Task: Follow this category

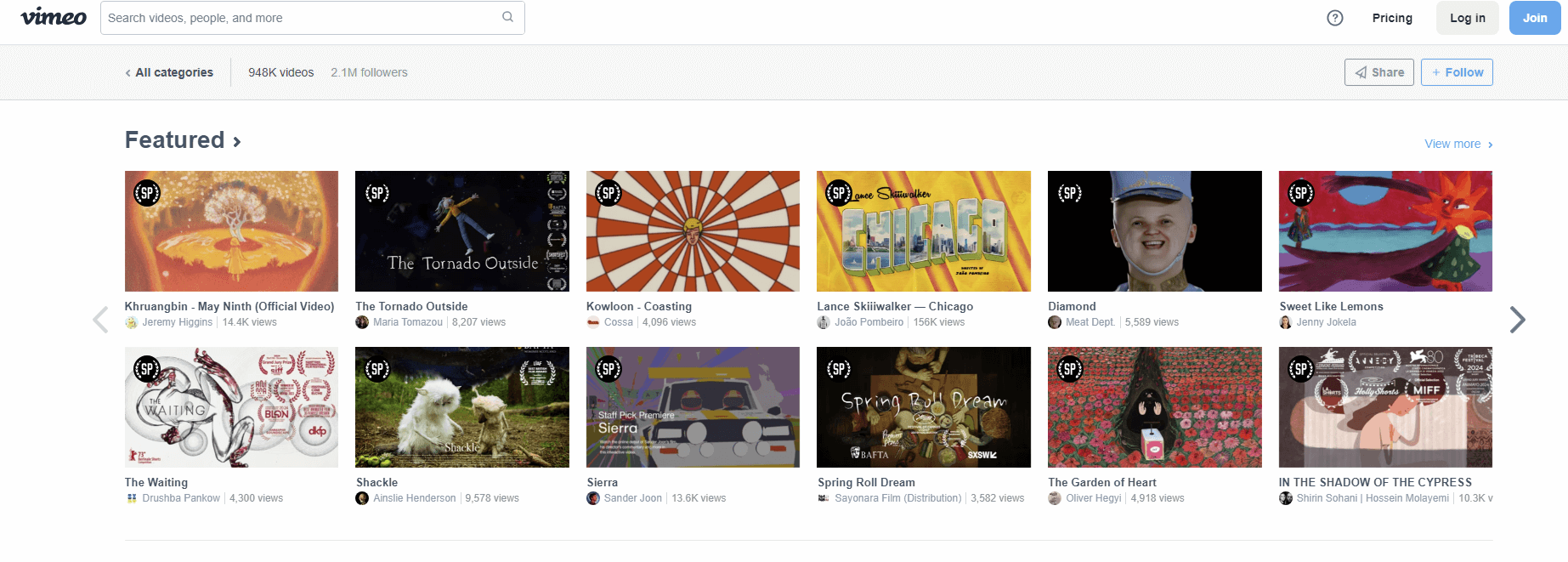Action: point(1457,72)
